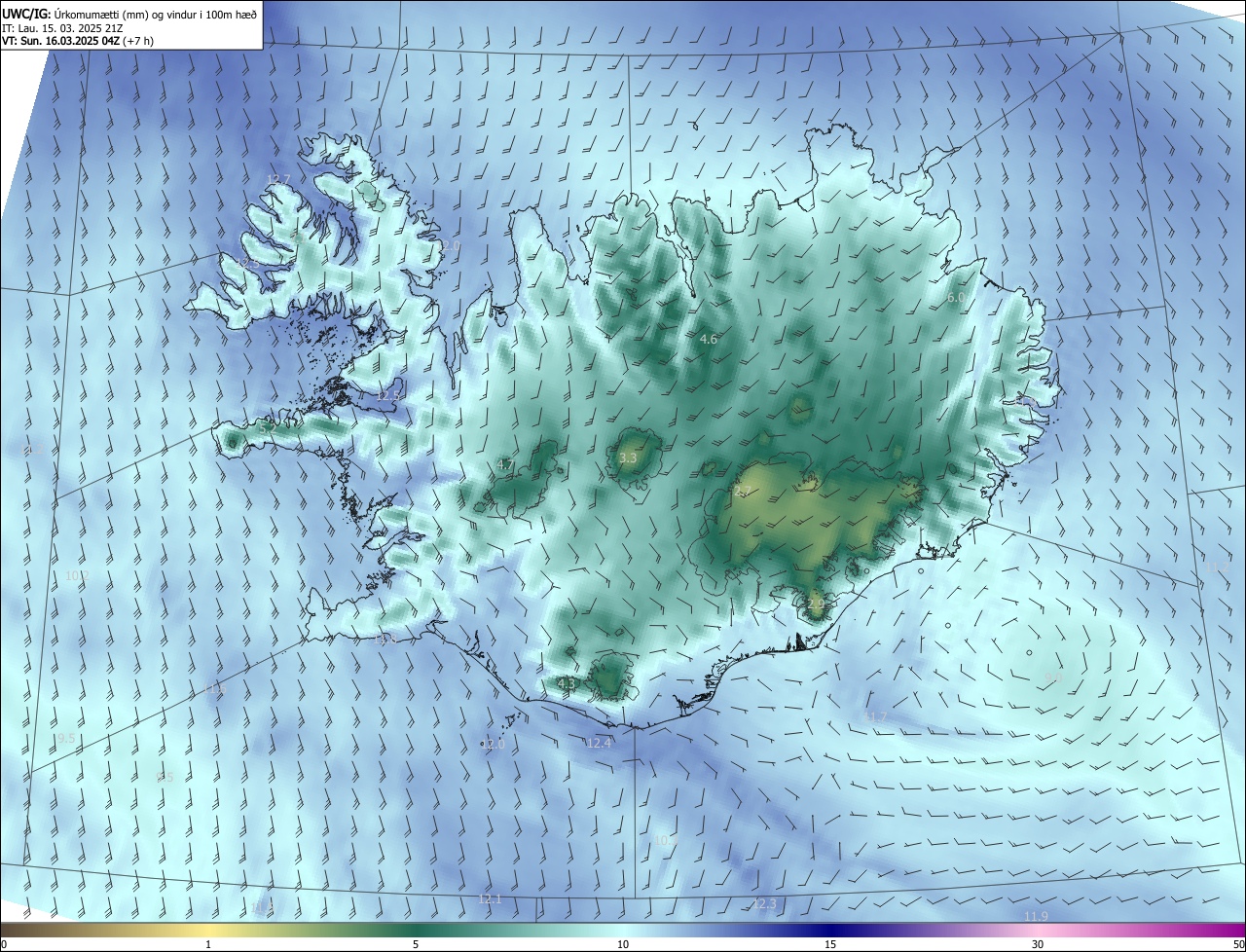The image size is (1246, 952).
Task: Click the colour scale tick label 15
Action: click(x=830, y=944)
